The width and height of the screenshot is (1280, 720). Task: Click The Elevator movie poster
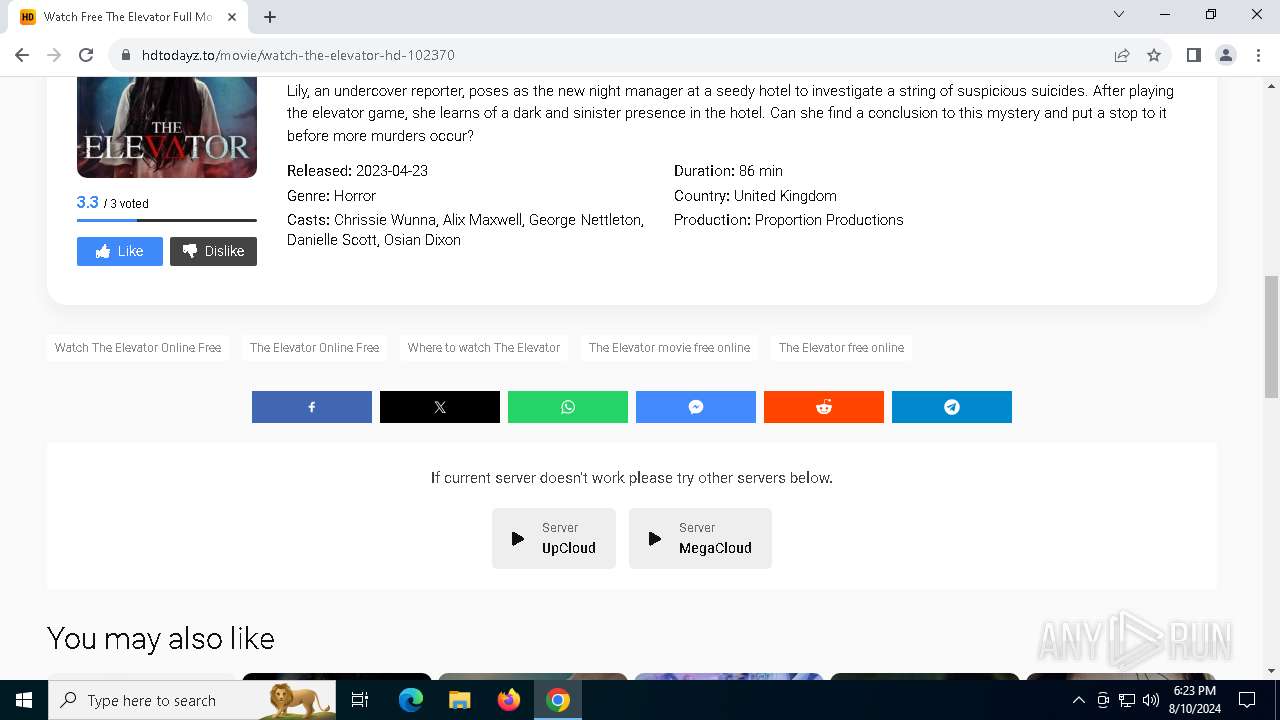click(167, 127)
